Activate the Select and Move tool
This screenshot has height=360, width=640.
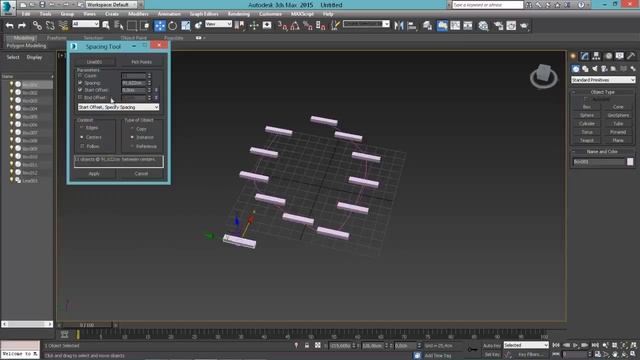coord(160,26)
